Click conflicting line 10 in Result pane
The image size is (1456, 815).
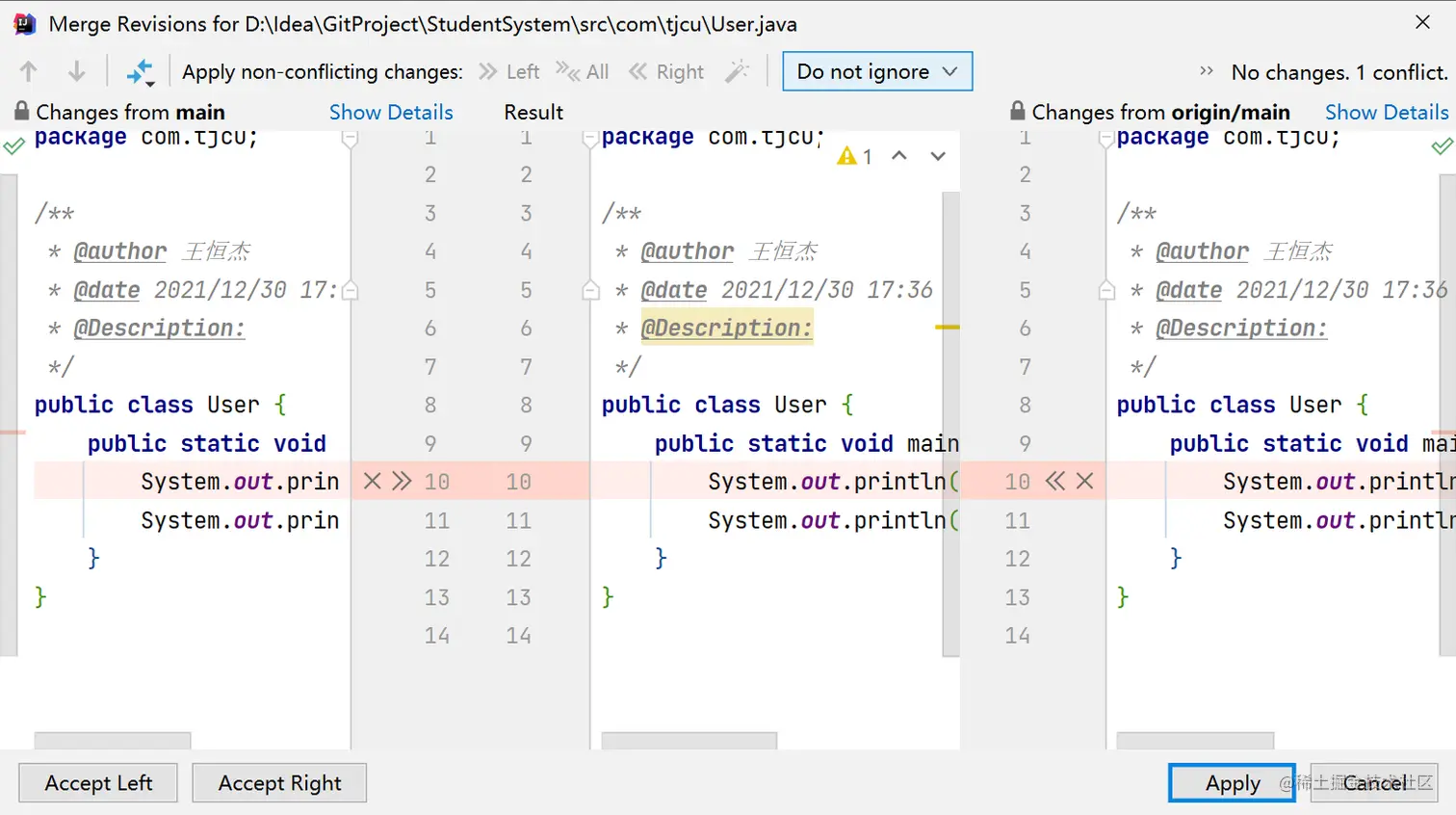pos(775,481)
